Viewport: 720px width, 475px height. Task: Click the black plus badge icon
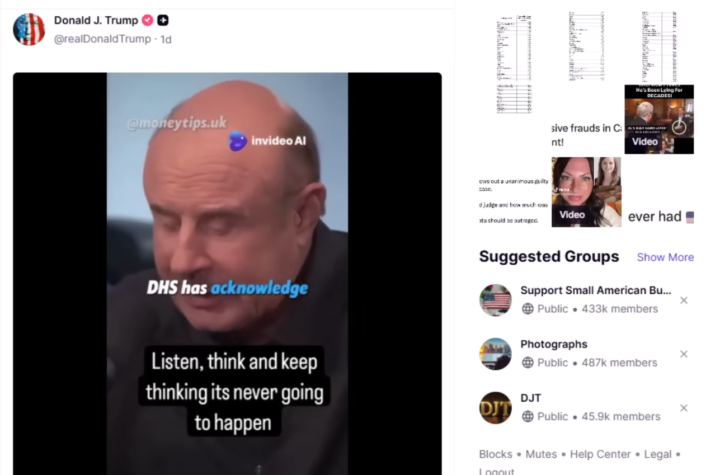pos(163,20)
